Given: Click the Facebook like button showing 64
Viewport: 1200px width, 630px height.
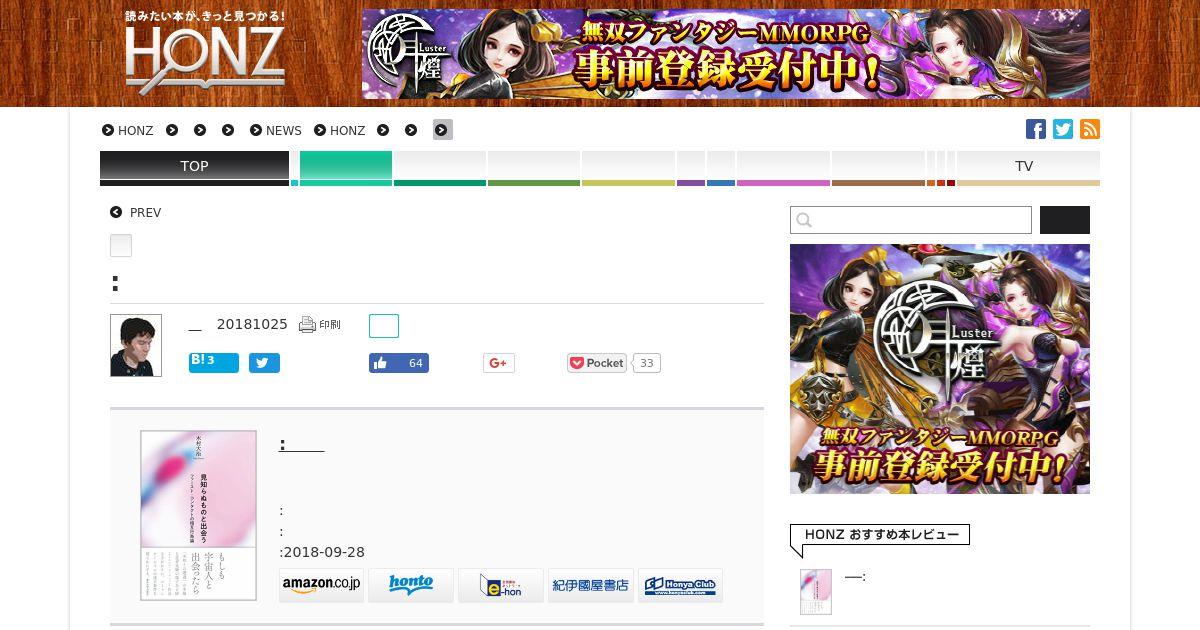Looking at the screenshot, I should coord(399,363).
